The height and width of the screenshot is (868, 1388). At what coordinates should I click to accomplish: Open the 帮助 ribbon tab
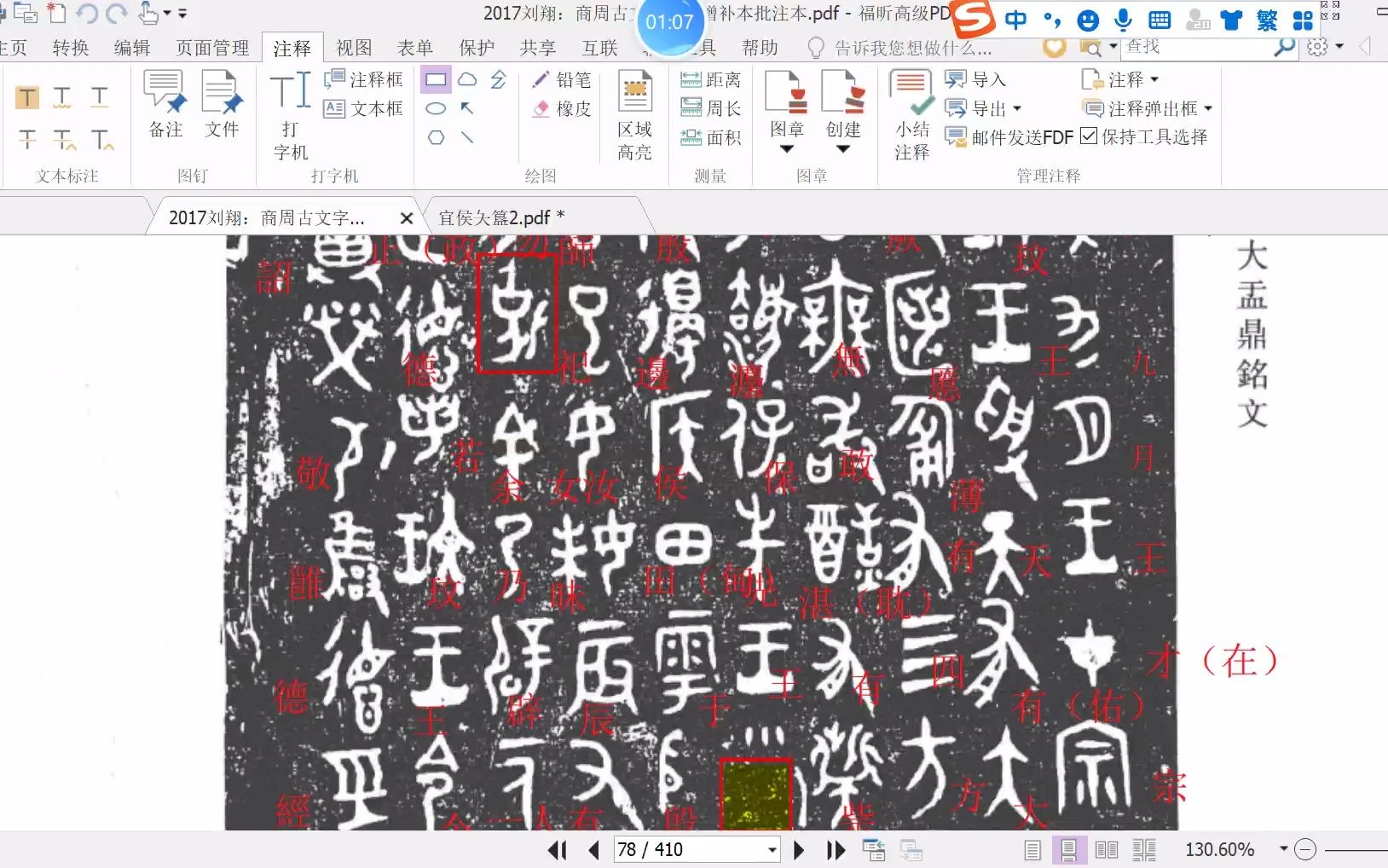[x=760, y=48]
